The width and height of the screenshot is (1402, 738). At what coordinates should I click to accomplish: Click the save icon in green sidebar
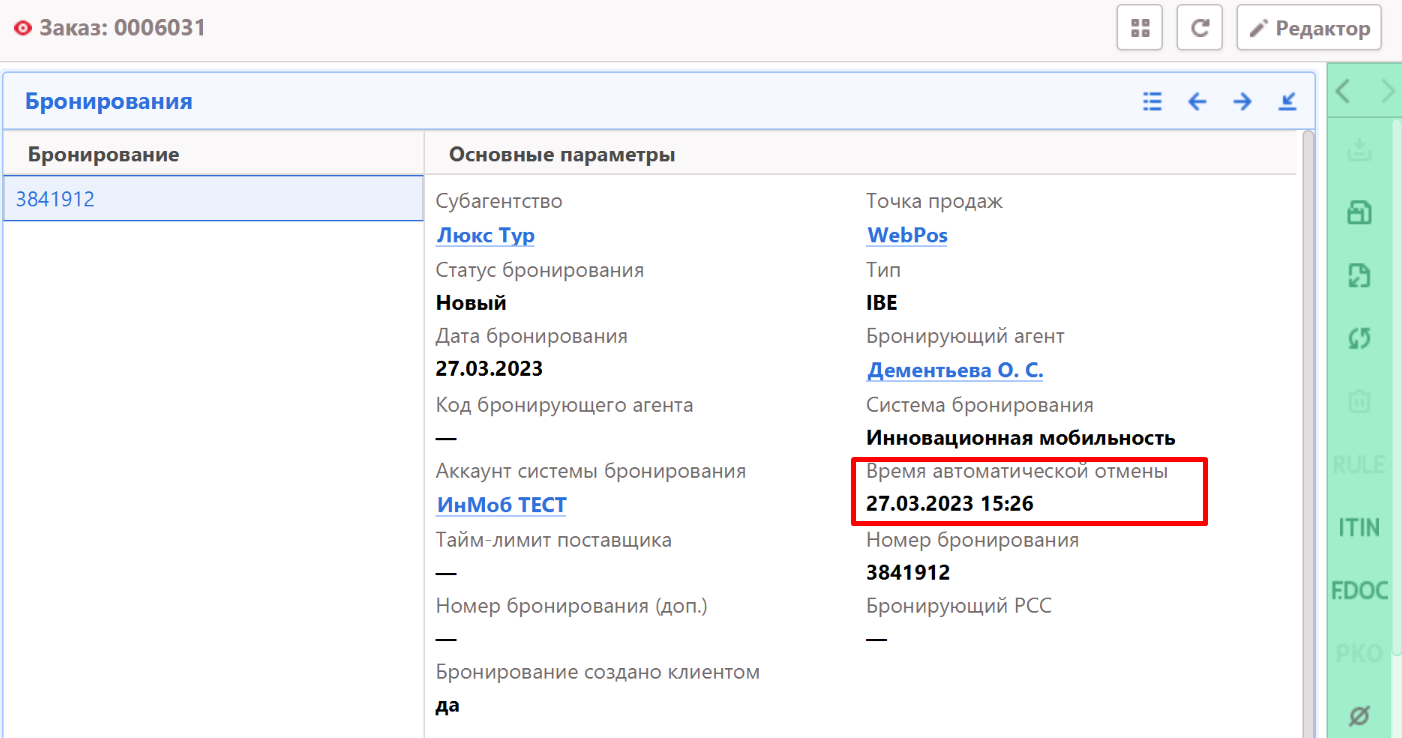1359,213
